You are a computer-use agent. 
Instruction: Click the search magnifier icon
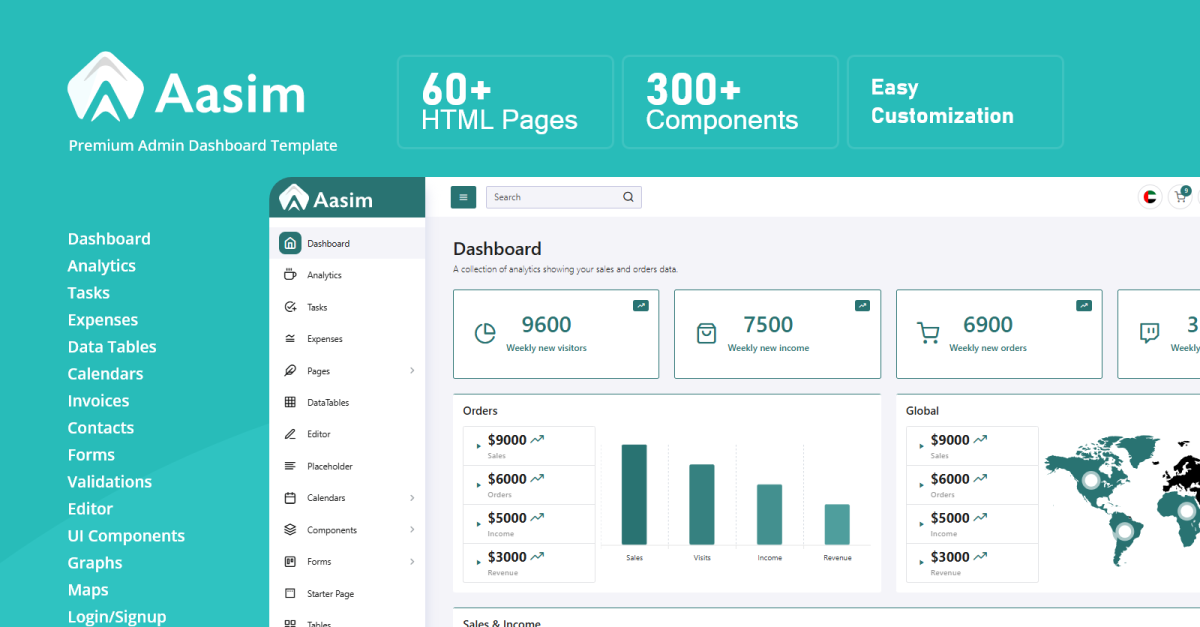(x=628, y=197)
